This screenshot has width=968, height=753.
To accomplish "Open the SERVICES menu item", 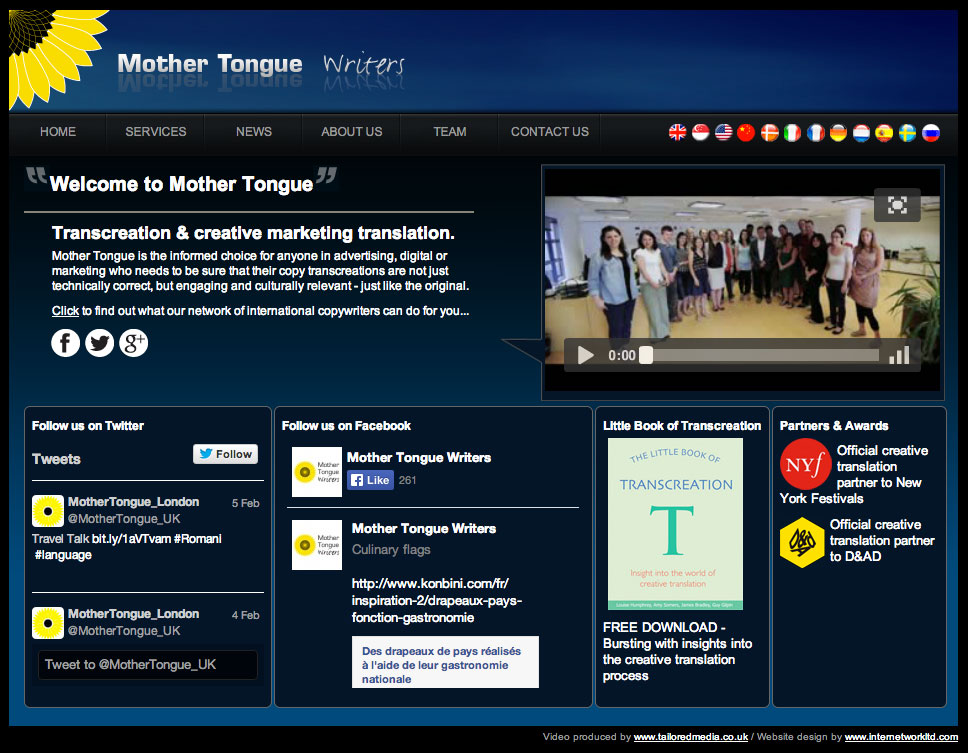I will click(156, 131).
